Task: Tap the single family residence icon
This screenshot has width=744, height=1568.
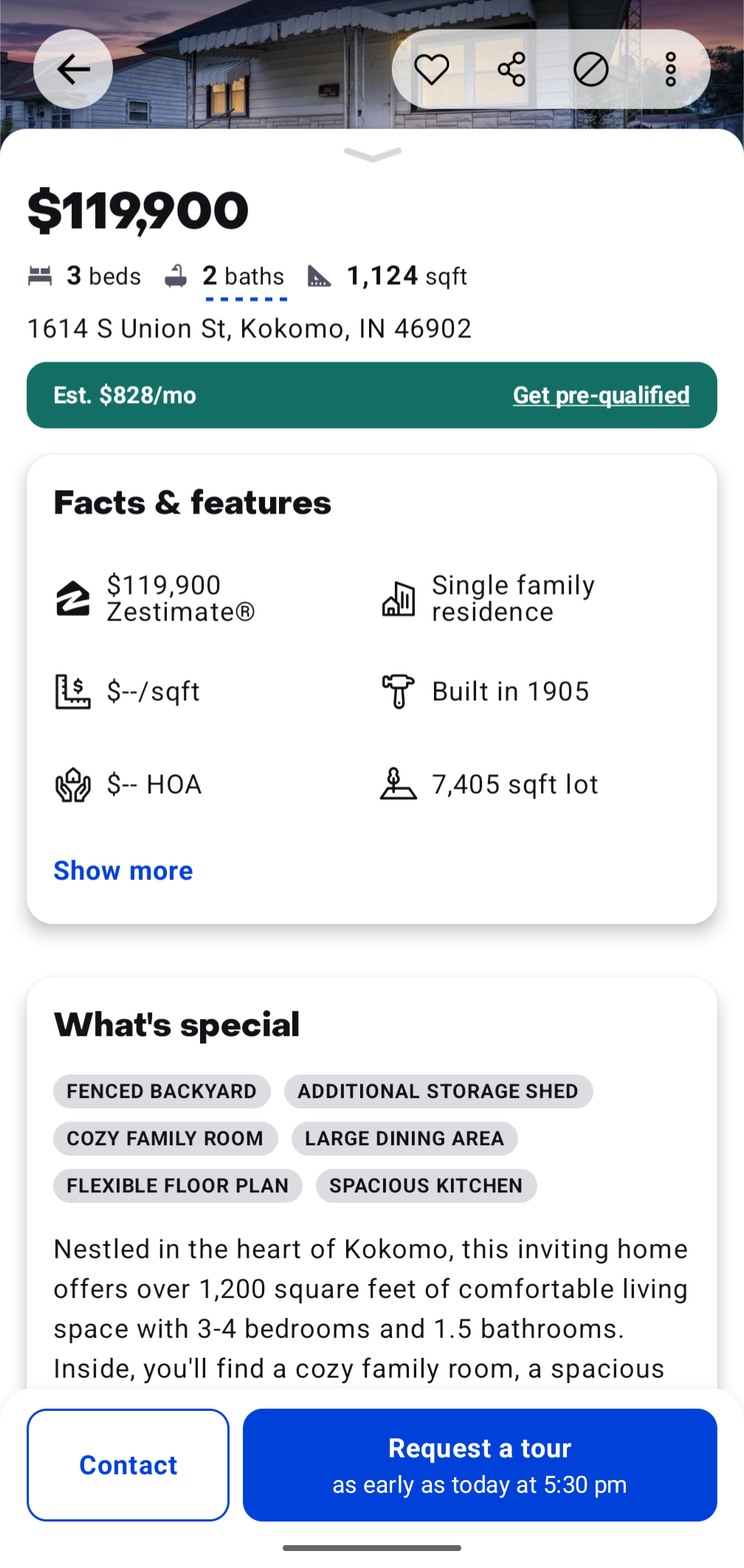Action: pos(398,598)
